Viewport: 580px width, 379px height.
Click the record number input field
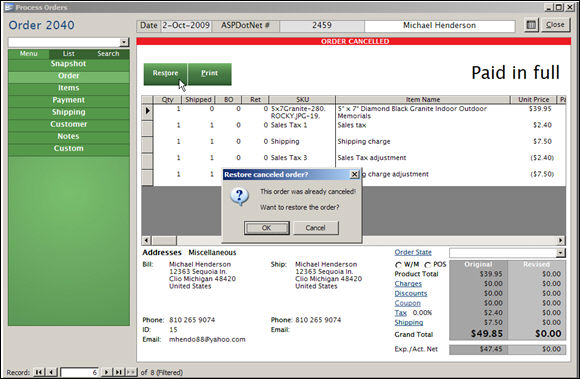click(x=80, y=372)
